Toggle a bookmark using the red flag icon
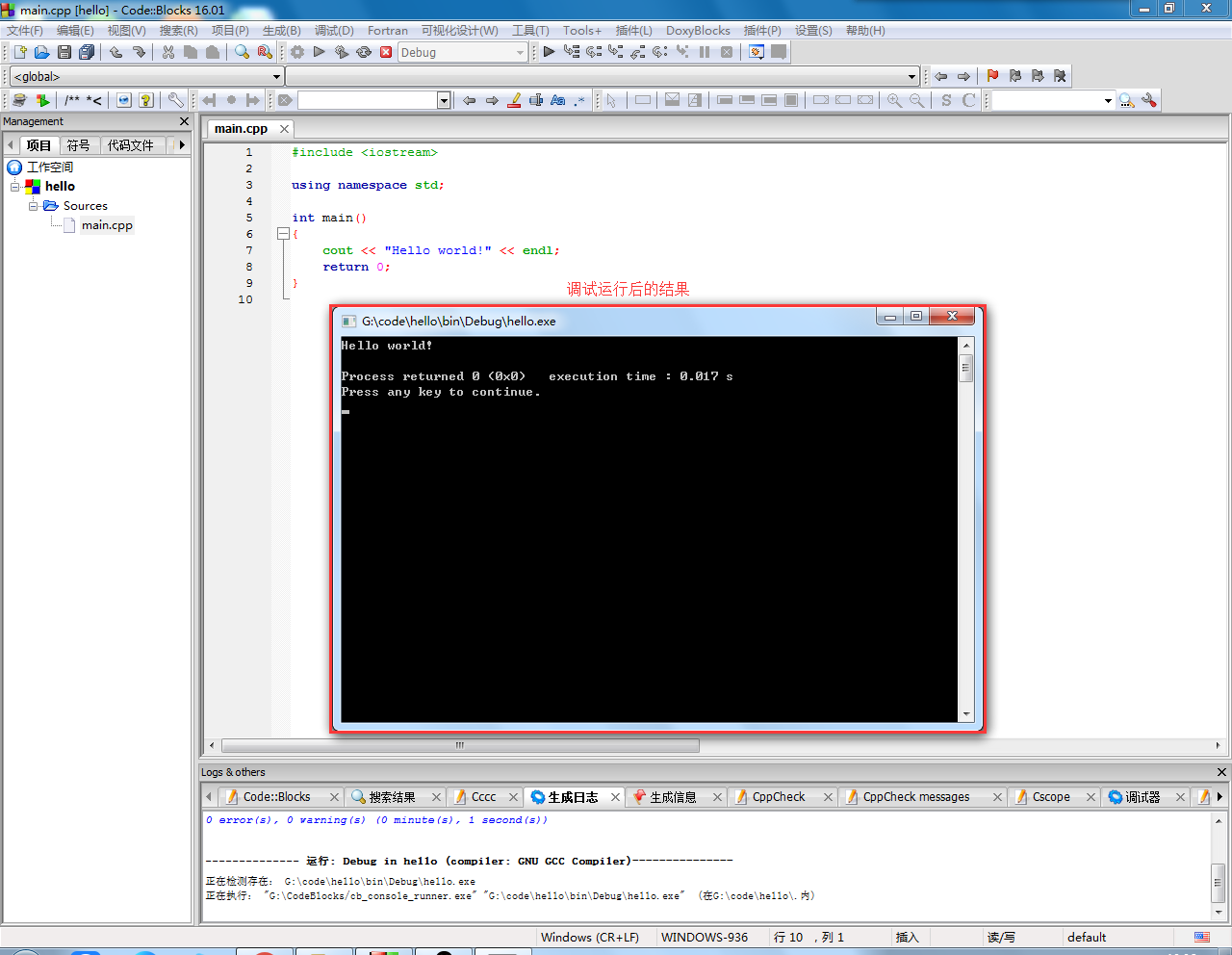The image size is (1232, 955). click(991, 75)
